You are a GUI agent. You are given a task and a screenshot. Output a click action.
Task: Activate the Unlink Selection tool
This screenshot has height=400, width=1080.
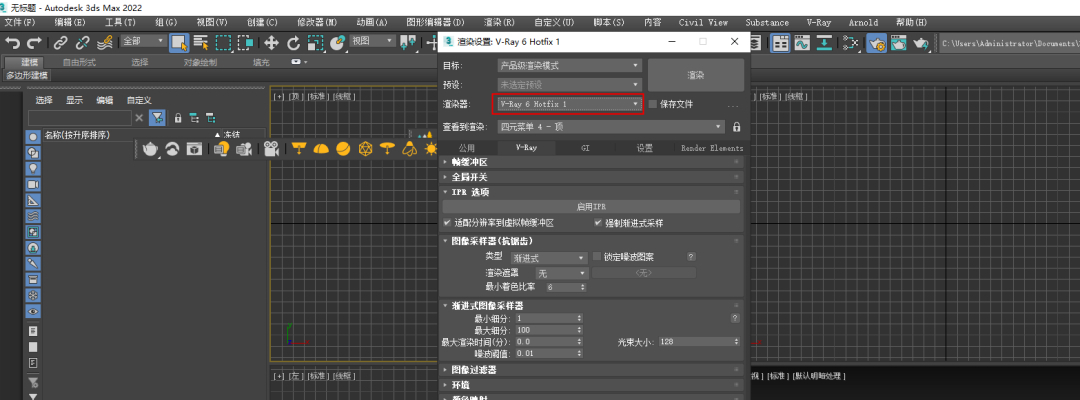pos(83,43)
